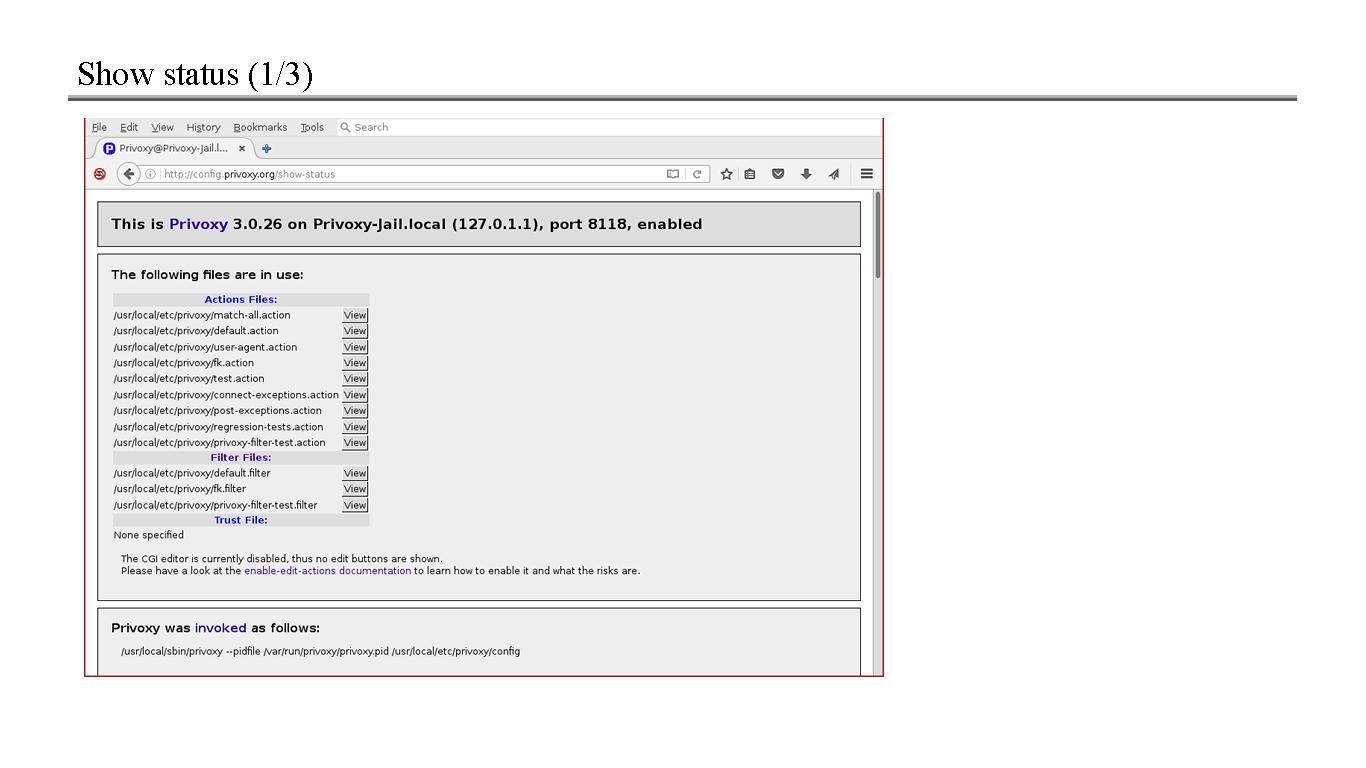Click the /usr/local/etc/privoxy/regression-tests.action path text
Viewport: 1366px width, 768px height.
[218, 427]
